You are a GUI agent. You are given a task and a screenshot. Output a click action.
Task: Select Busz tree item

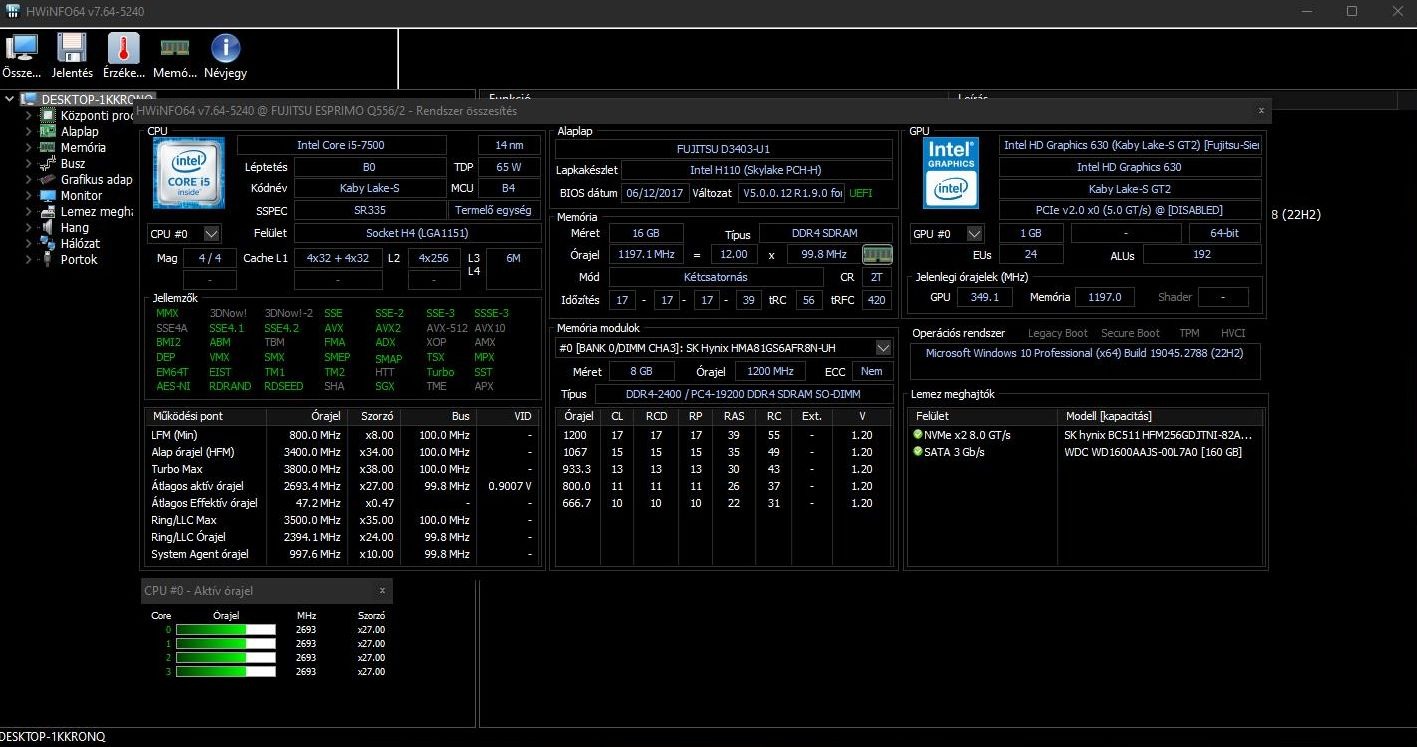[73, 163]
